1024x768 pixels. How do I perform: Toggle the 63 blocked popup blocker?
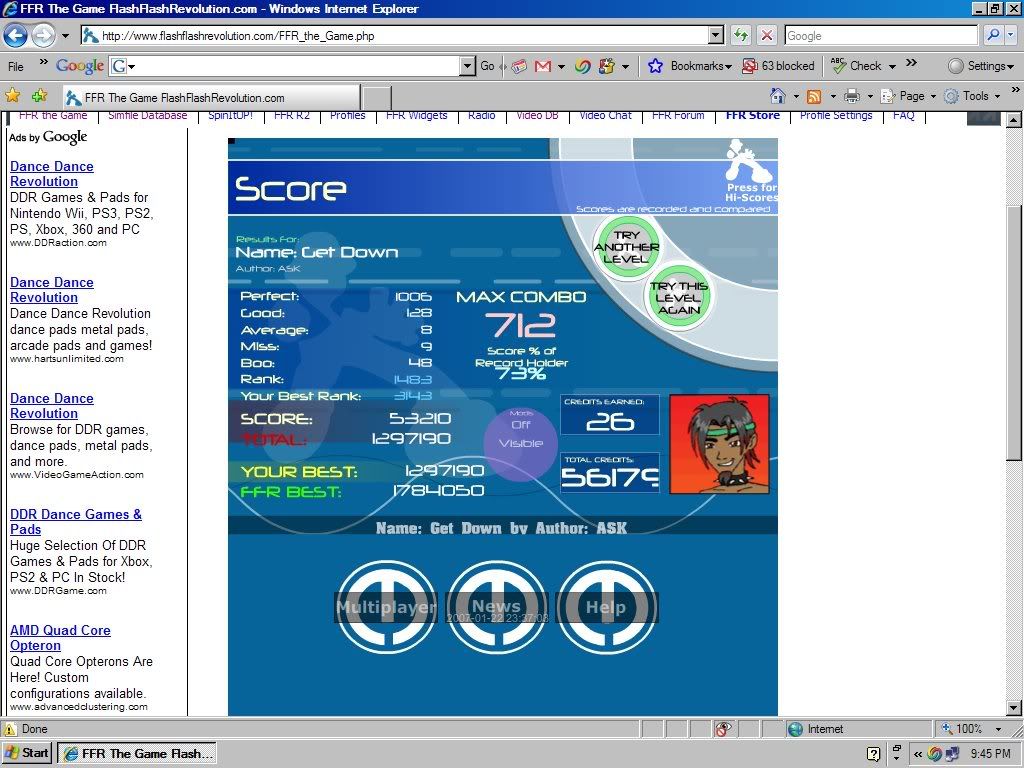coord(778,66)
